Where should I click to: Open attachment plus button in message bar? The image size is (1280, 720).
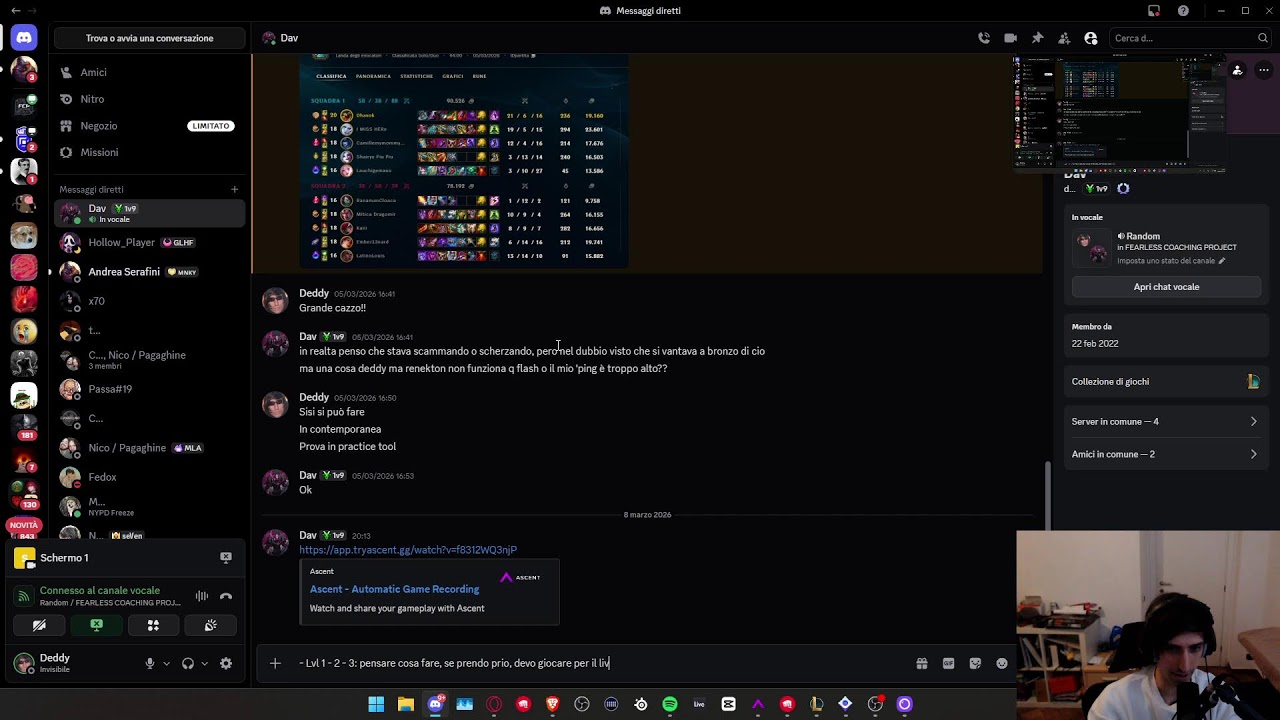275,663
